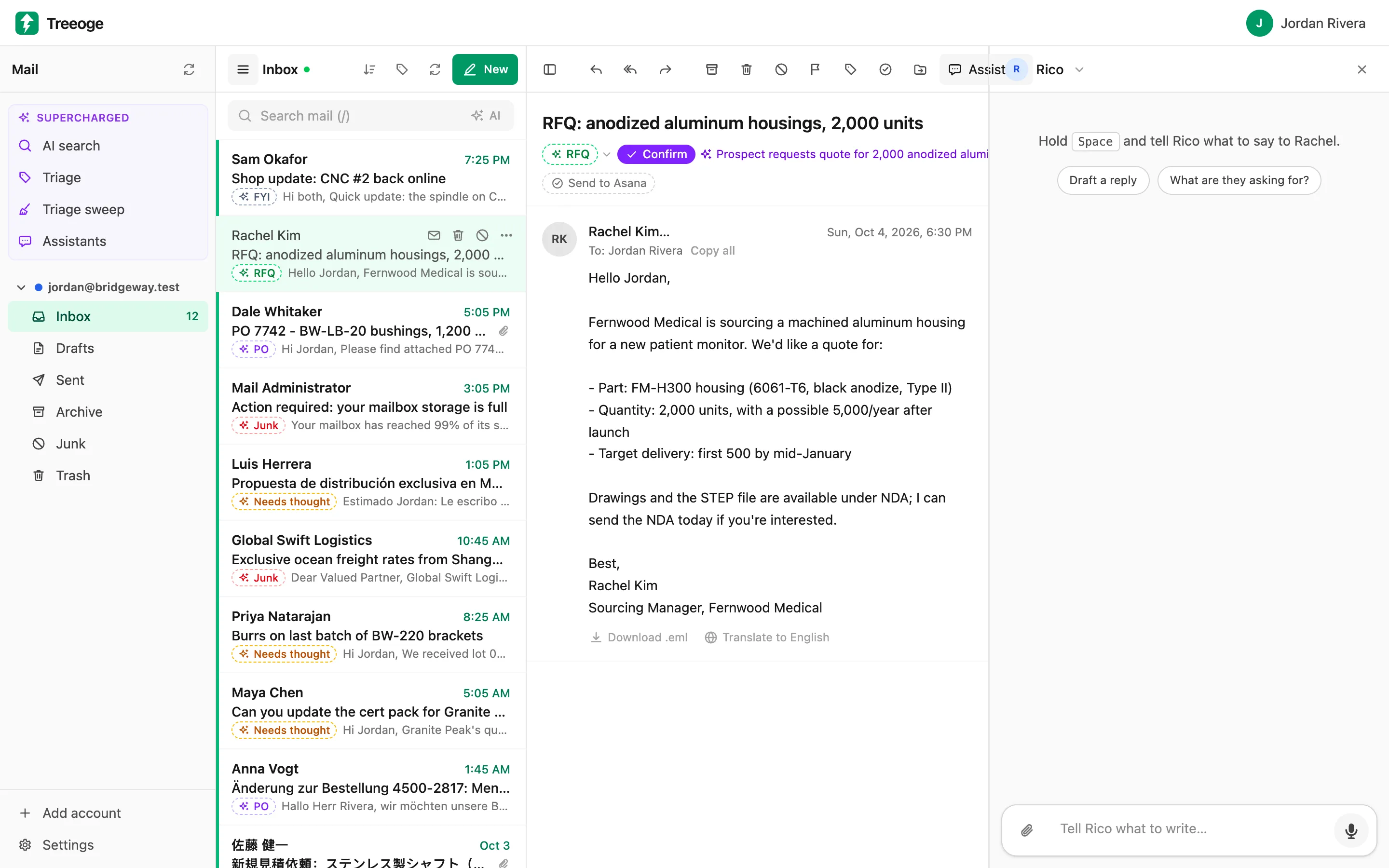The image size is (1389, 868).
Task: Toggle AI mode in search mail box
Action: click(x=486, y=116)
